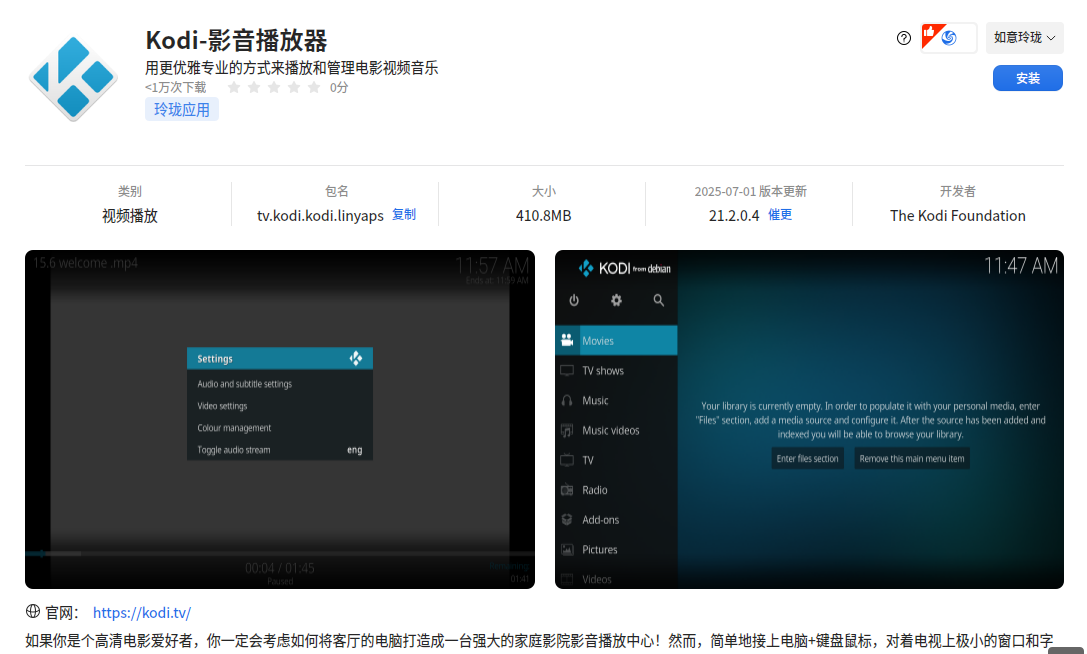Screen dimensions: 1087x654
Task: Click the 包名 label
Action: point(336,191)
